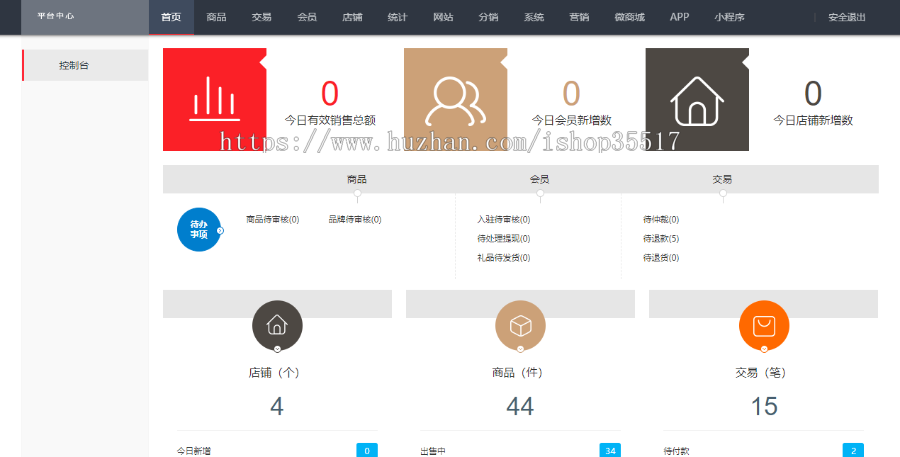Screen dimensions: 900x457
Task: Open the 待退货(0) link
Action: point(661,258)
